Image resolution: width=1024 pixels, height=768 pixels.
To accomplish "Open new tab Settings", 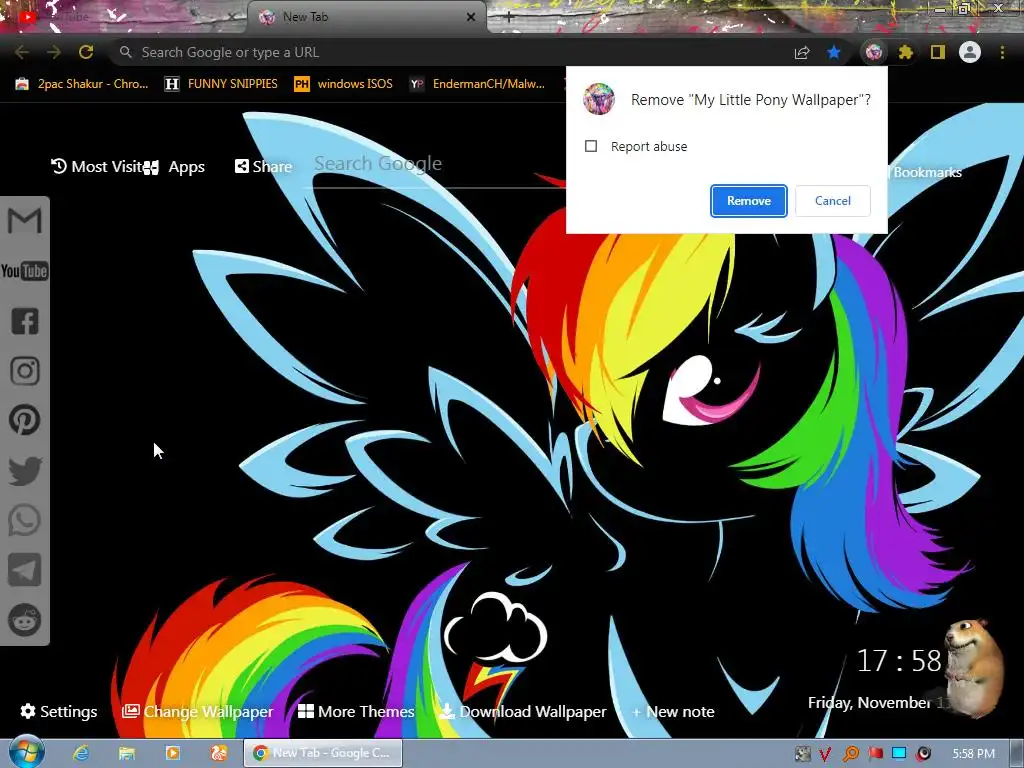I will (x=59, y=711).
